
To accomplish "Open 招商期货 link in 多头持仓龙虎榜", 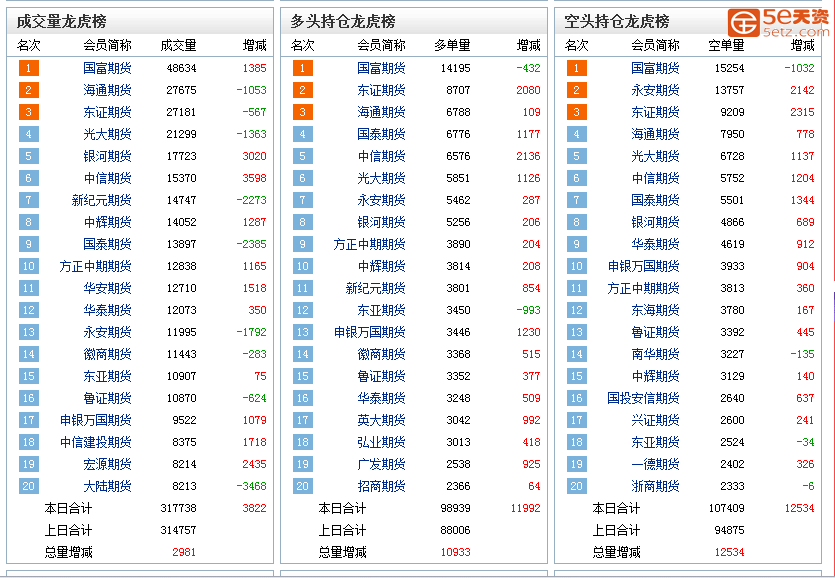I will [381, 486].
